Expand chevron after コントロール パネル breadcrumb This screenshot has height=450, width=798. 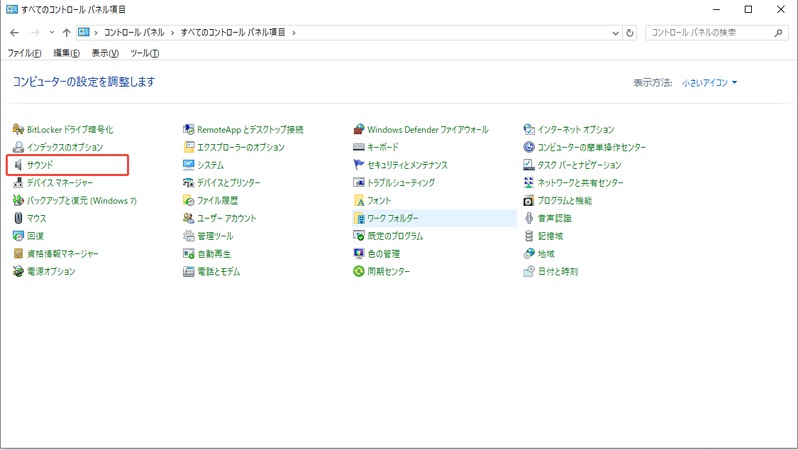173,33
